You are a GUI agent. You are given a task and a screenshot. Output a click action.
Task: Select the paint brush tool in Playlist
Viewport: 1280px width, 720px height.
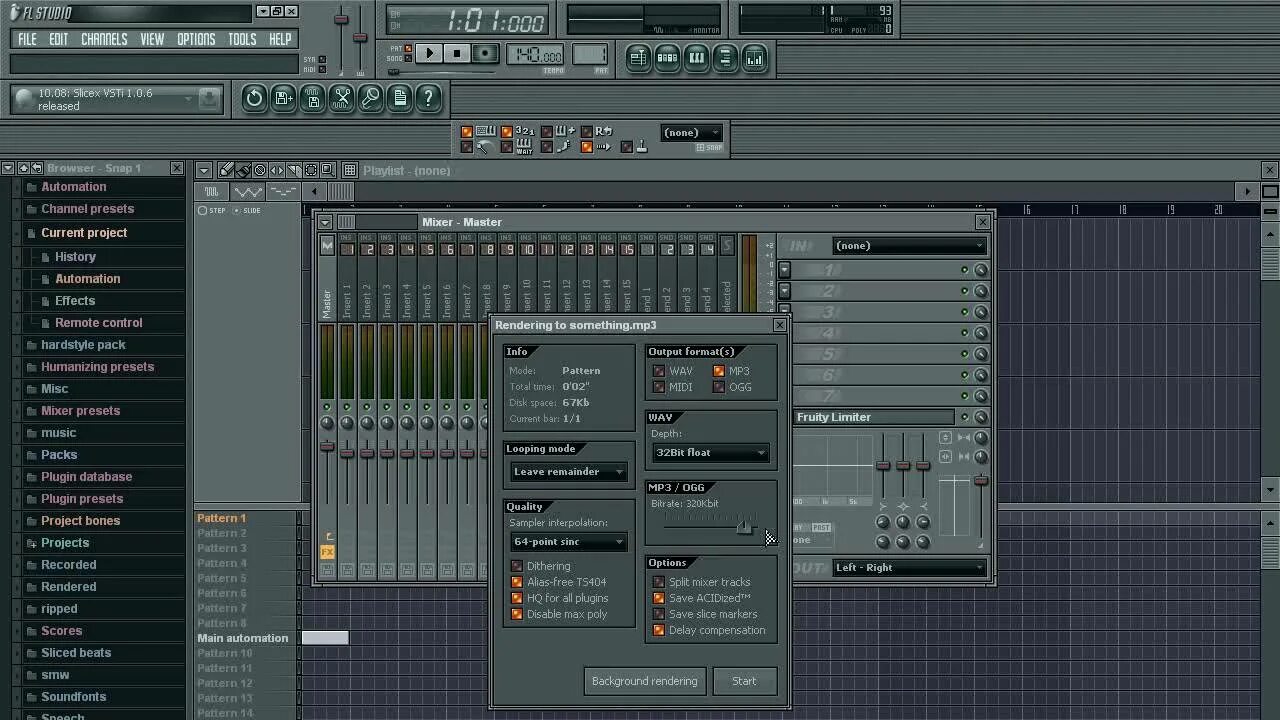(x=243, y=170)
